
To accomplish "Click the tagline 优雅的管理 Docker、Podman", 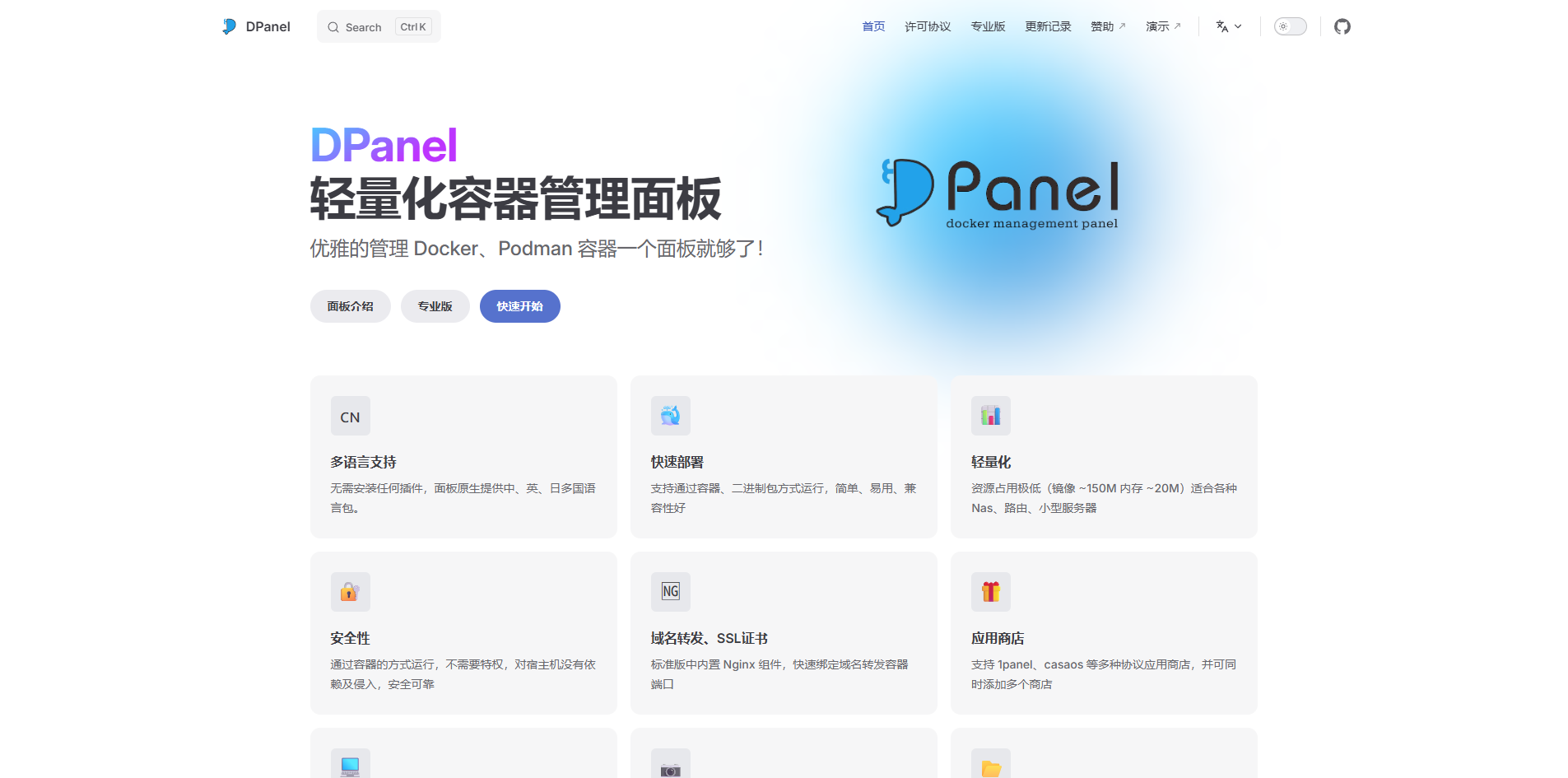I will tap(537, 248).
